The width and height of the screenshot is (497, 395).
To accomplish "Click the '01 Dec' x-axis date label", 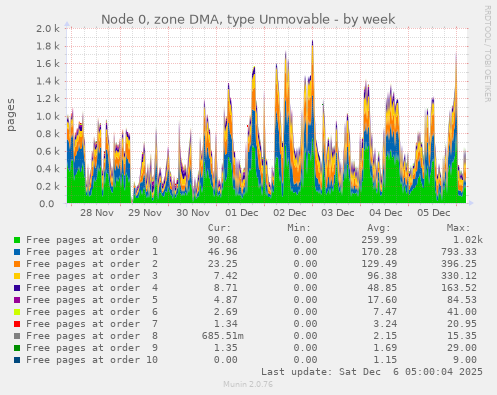I will (x=242, y=213).
